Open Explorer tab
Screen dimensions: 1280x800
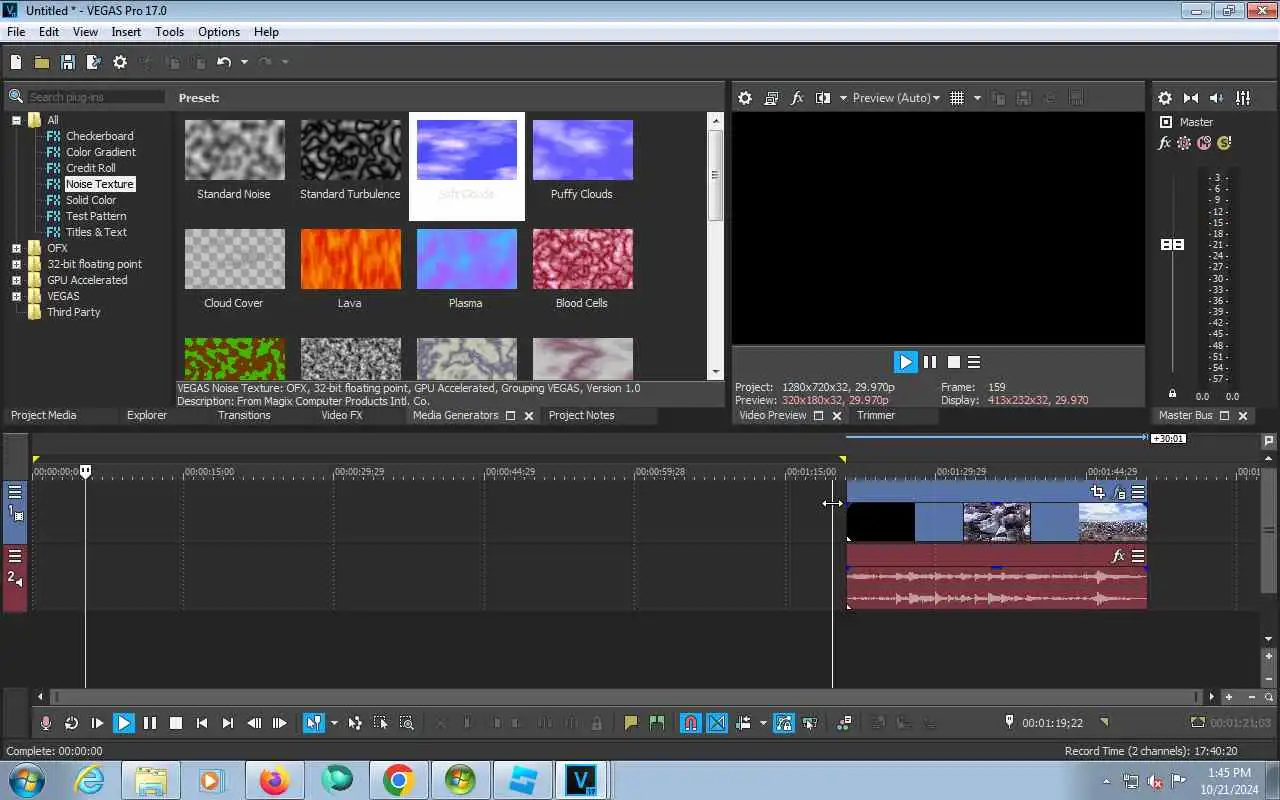(147, 415)
